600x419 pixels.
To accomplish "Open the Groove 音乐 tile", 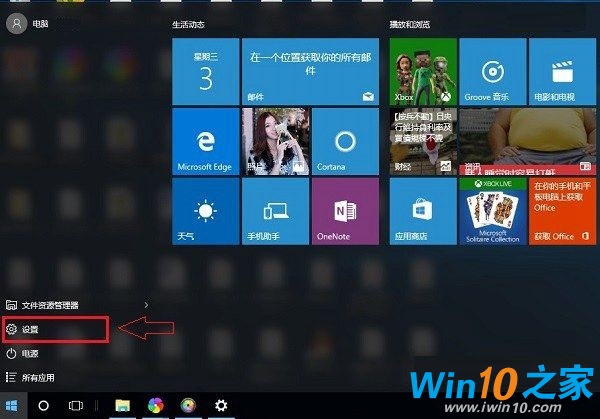I will coord(492,72).
